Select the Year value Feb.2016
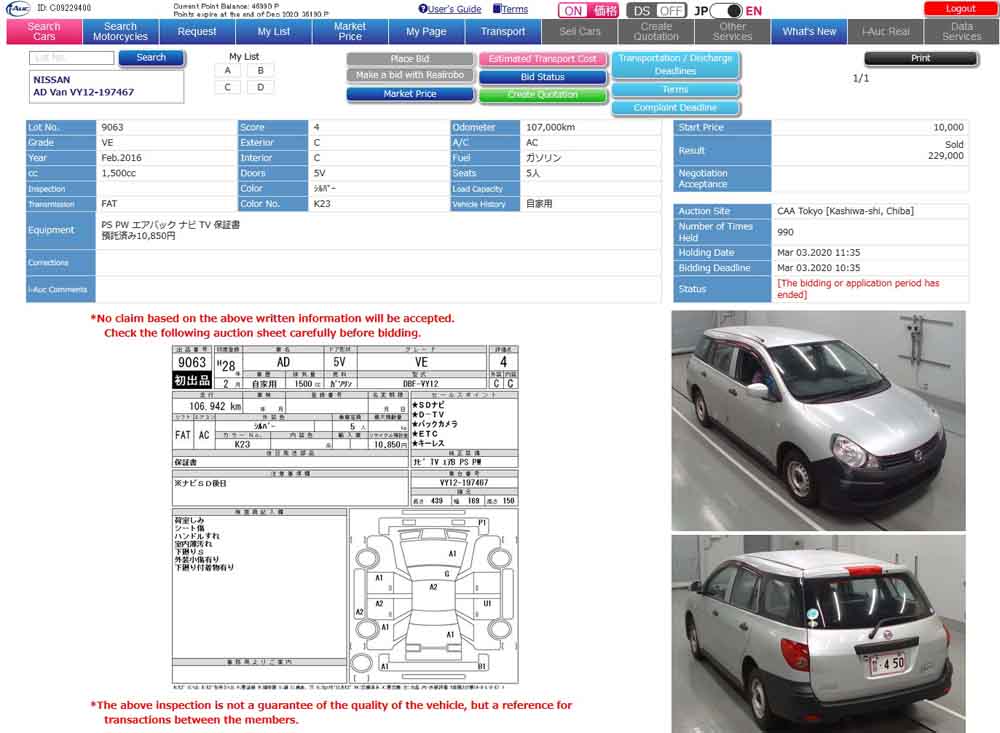1000x733 pixels. tap(121, 158)
